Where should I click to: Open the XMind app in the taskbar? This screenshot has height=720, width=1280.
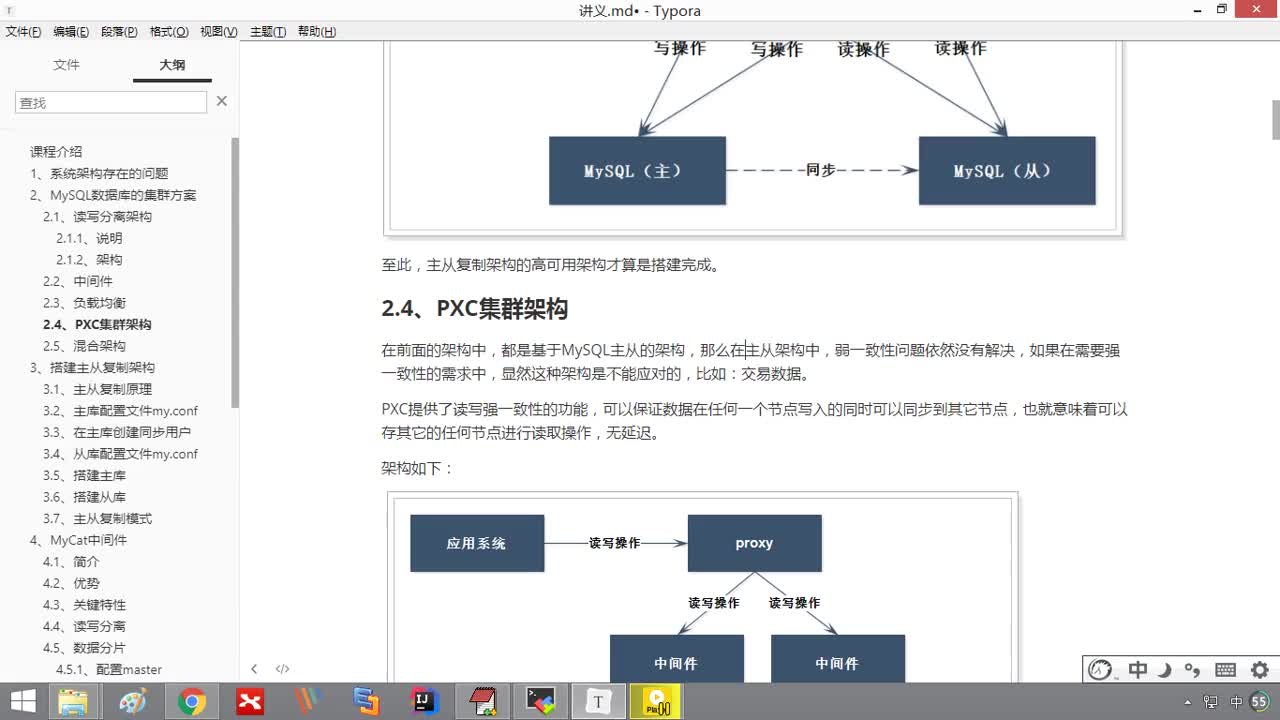coord(250,702)
